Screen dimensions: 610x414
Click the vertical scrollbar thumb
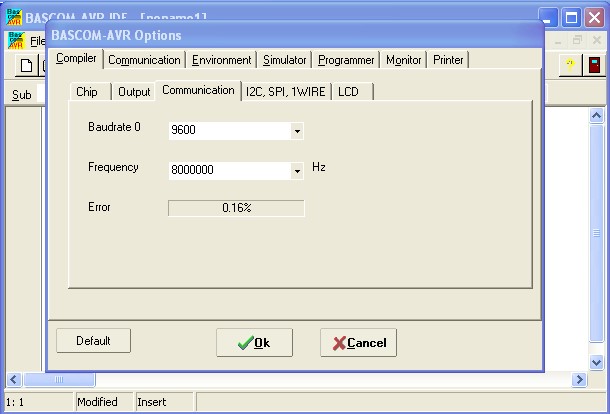point(596,233)
